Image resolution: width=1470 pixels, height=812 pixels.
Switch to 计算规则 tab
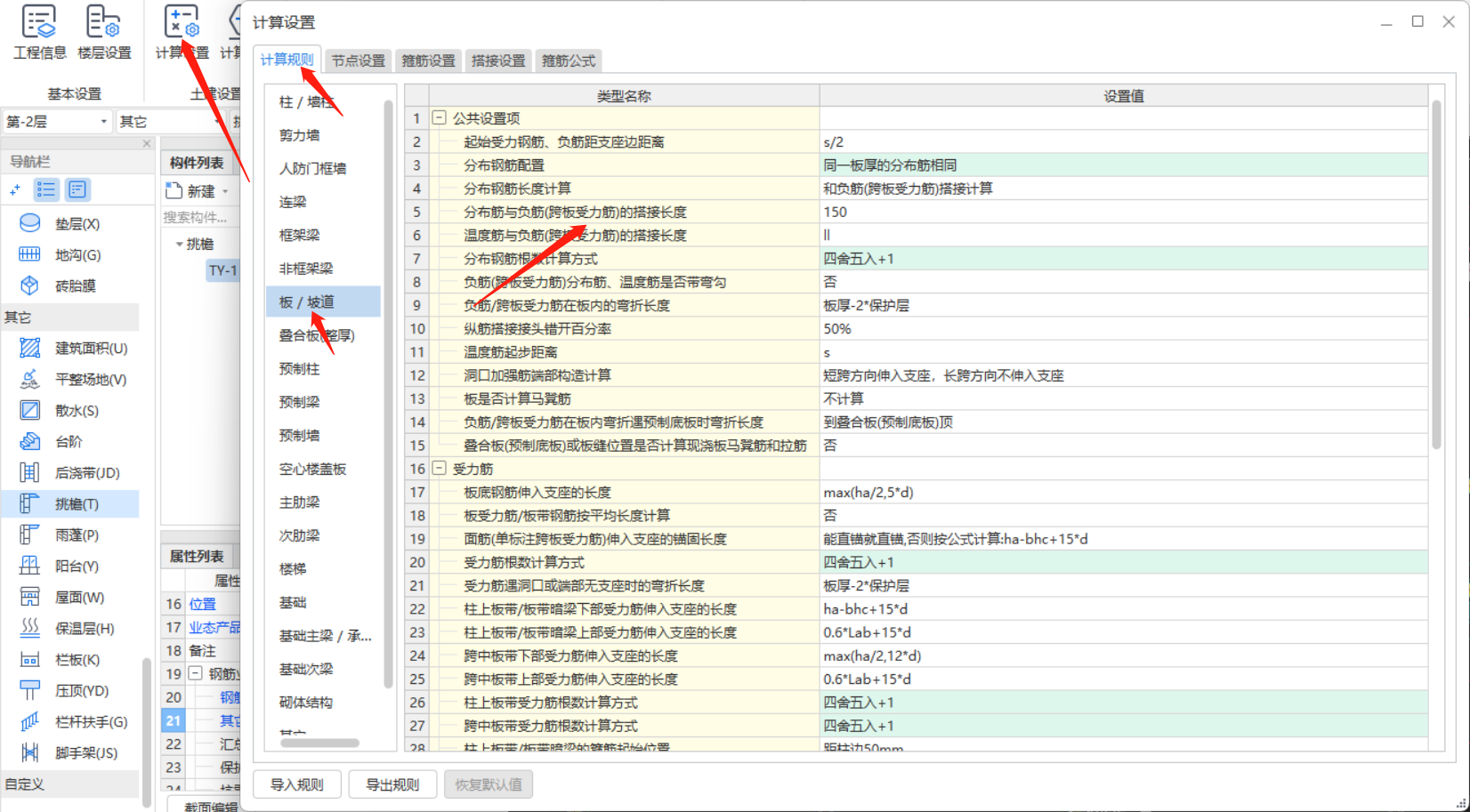click(287, 60)
